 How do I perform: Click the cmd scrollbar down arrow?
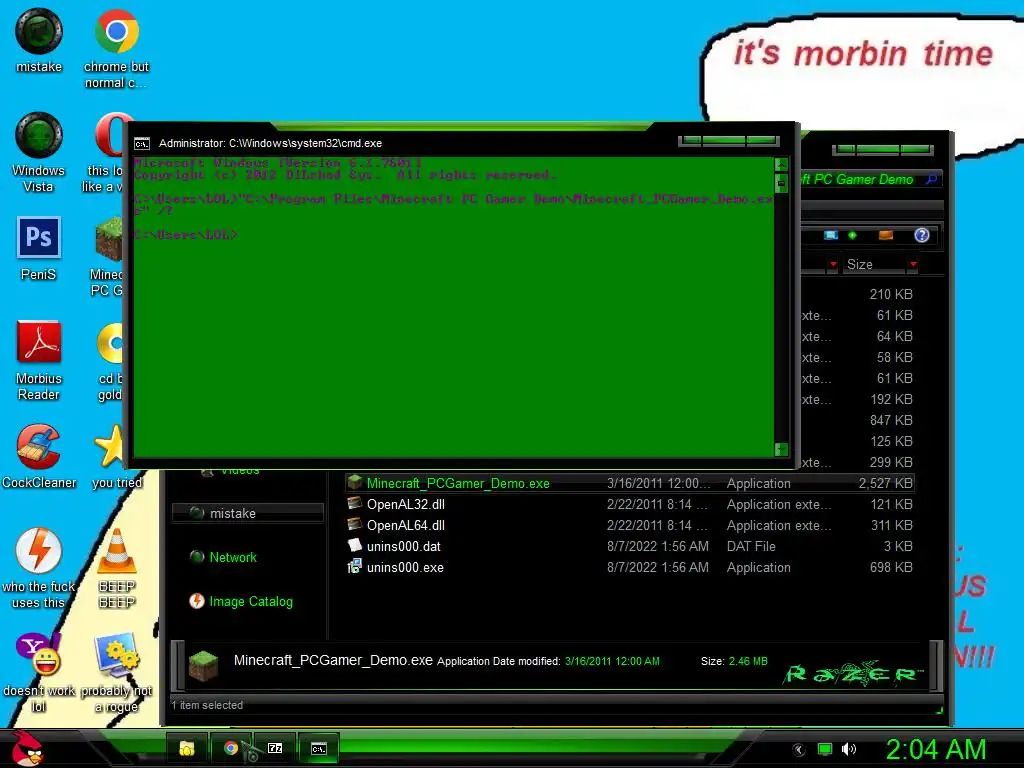[781, 449]
